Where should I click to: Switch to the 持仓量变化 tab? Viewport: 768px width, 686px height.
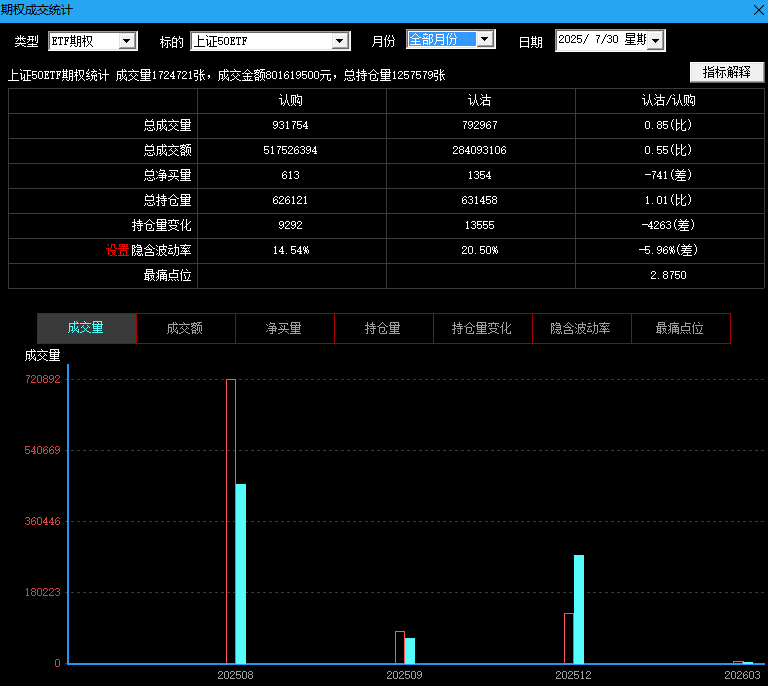(x=482, y=328)
